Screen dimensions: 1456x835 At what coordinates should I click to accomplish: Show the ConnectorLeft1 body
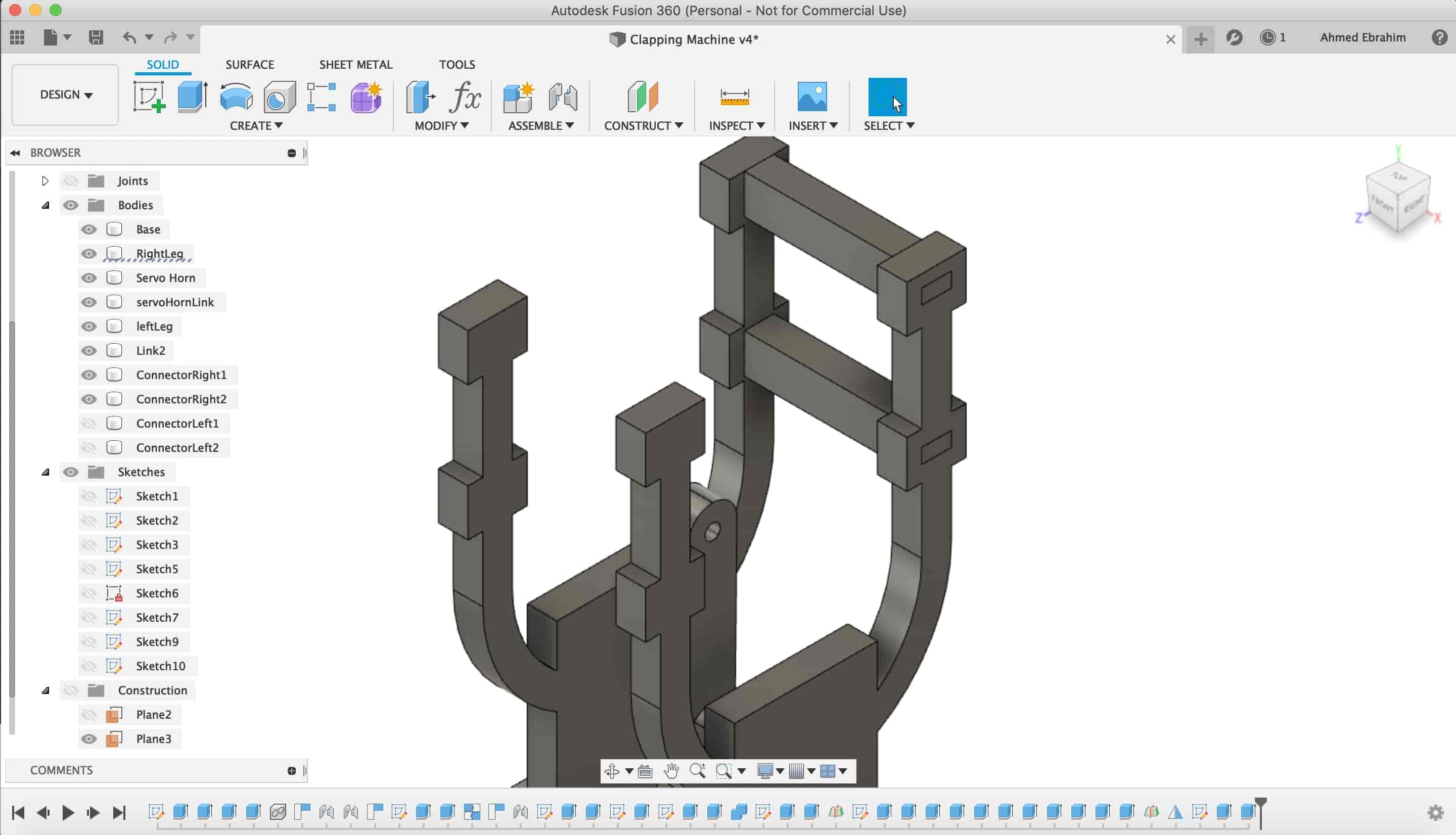point(88,423)
